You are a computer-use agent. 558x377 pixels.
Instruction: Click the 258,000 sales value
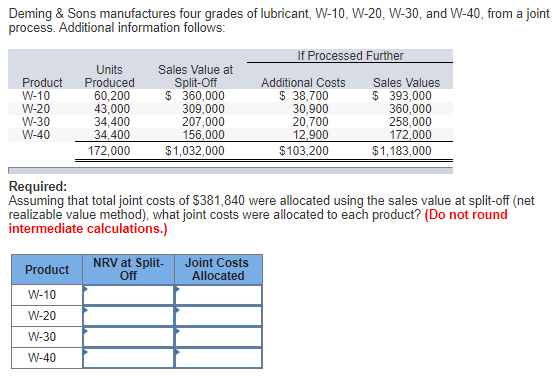(x=410, y=122)
